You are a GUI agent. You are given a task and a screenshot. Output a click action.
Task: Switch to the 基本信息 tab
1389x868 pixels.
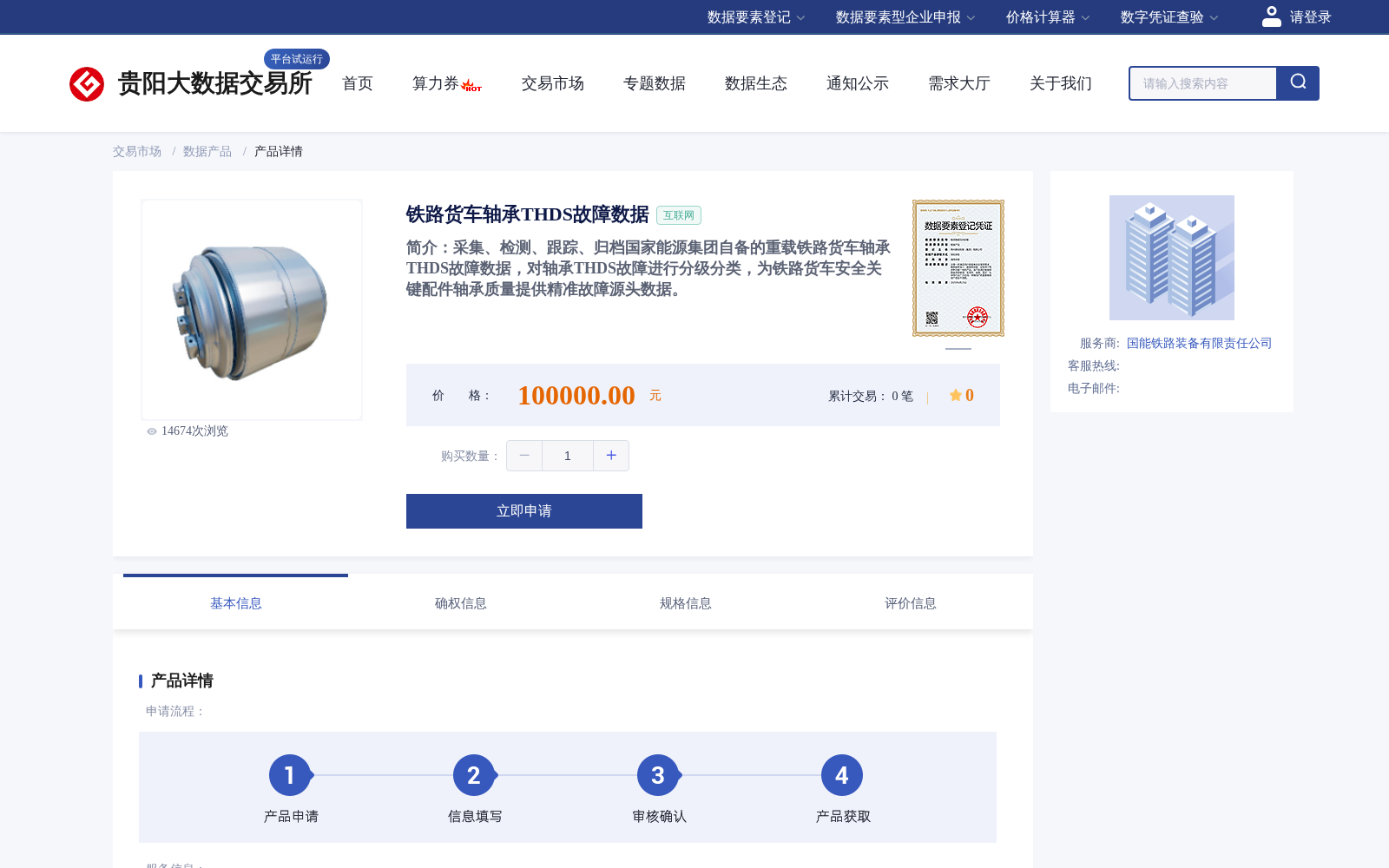click(x=236, y=602)
